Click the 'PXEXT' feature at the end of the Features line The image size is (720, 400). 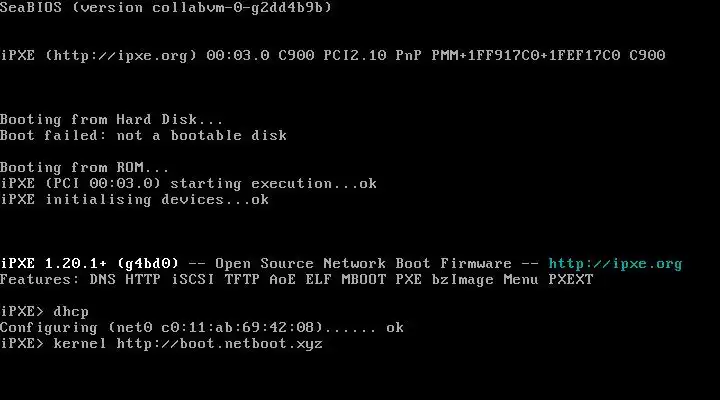[x=570, y=280]
